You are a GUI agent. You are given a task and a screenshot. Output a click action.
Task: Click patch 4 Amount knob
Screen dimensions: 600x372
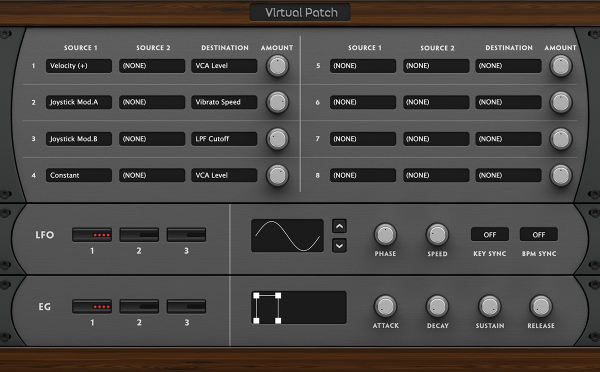pos(277,175)
